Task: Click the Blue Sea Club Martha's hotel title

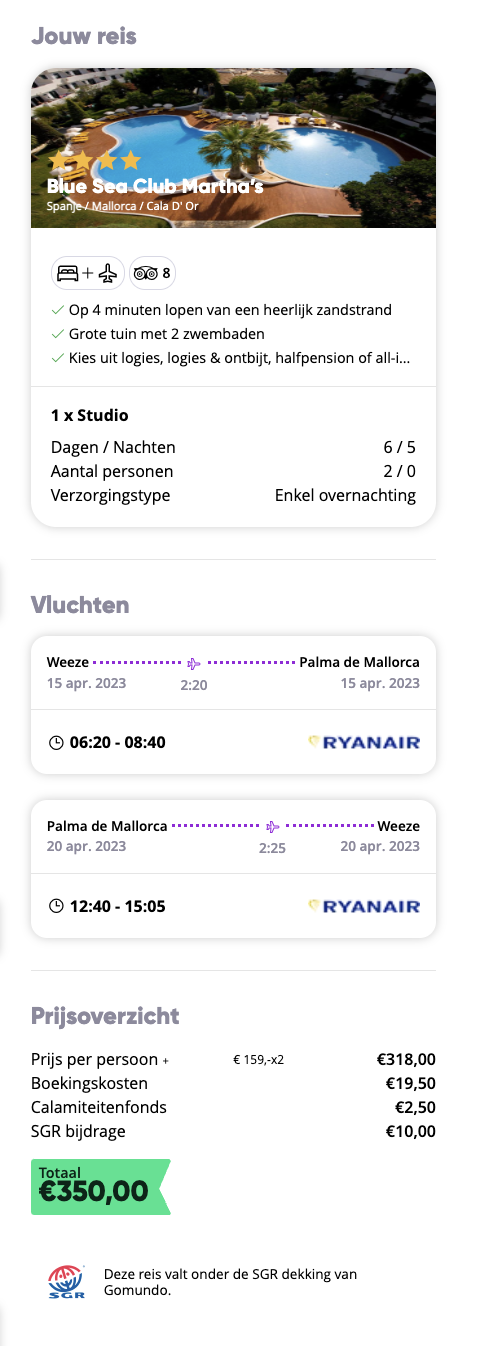Action: [x=155, y=186]
